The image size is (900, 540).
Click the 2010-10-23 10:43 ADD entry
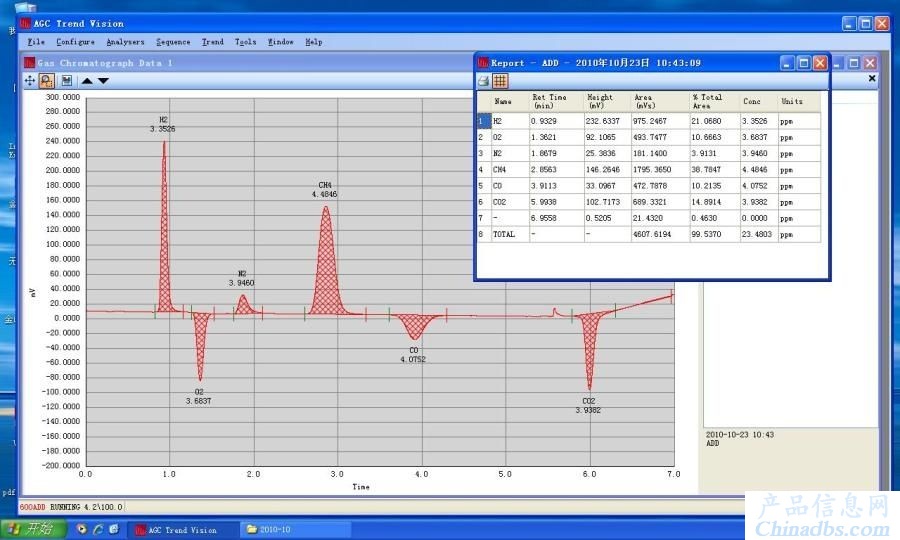(740, 439)
